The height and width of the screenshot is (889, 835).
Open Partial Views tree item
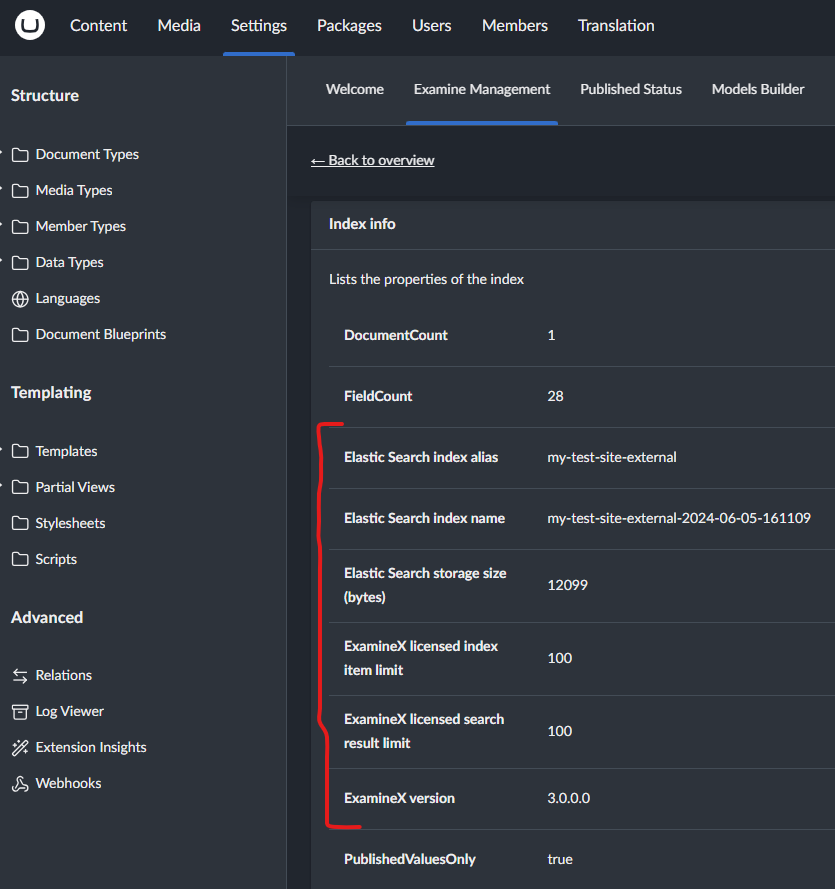pos(75,487)
